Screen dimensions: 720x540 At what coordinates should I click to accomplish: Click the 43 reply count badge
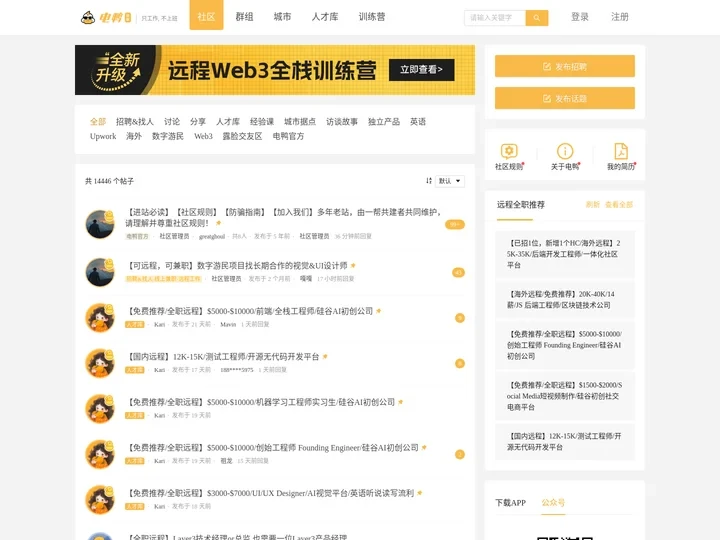pos(458,272)
